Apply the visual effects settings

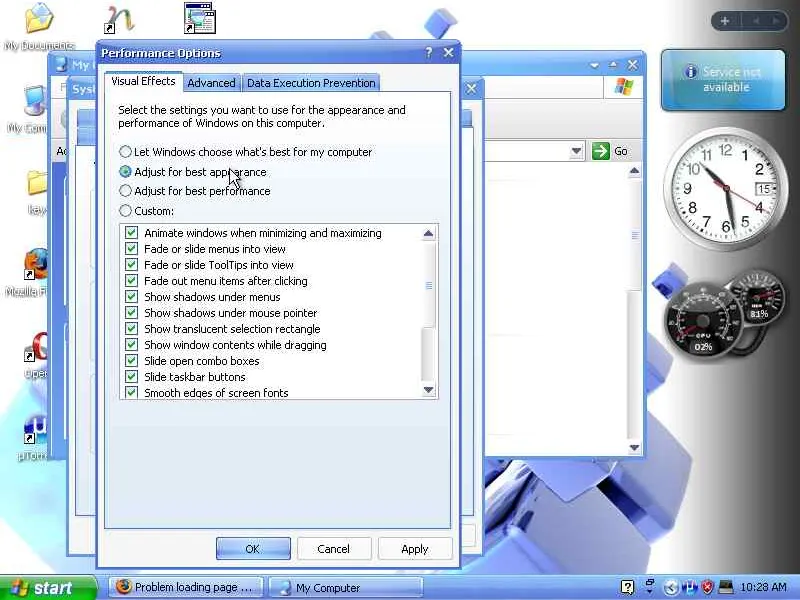point(415,548)
